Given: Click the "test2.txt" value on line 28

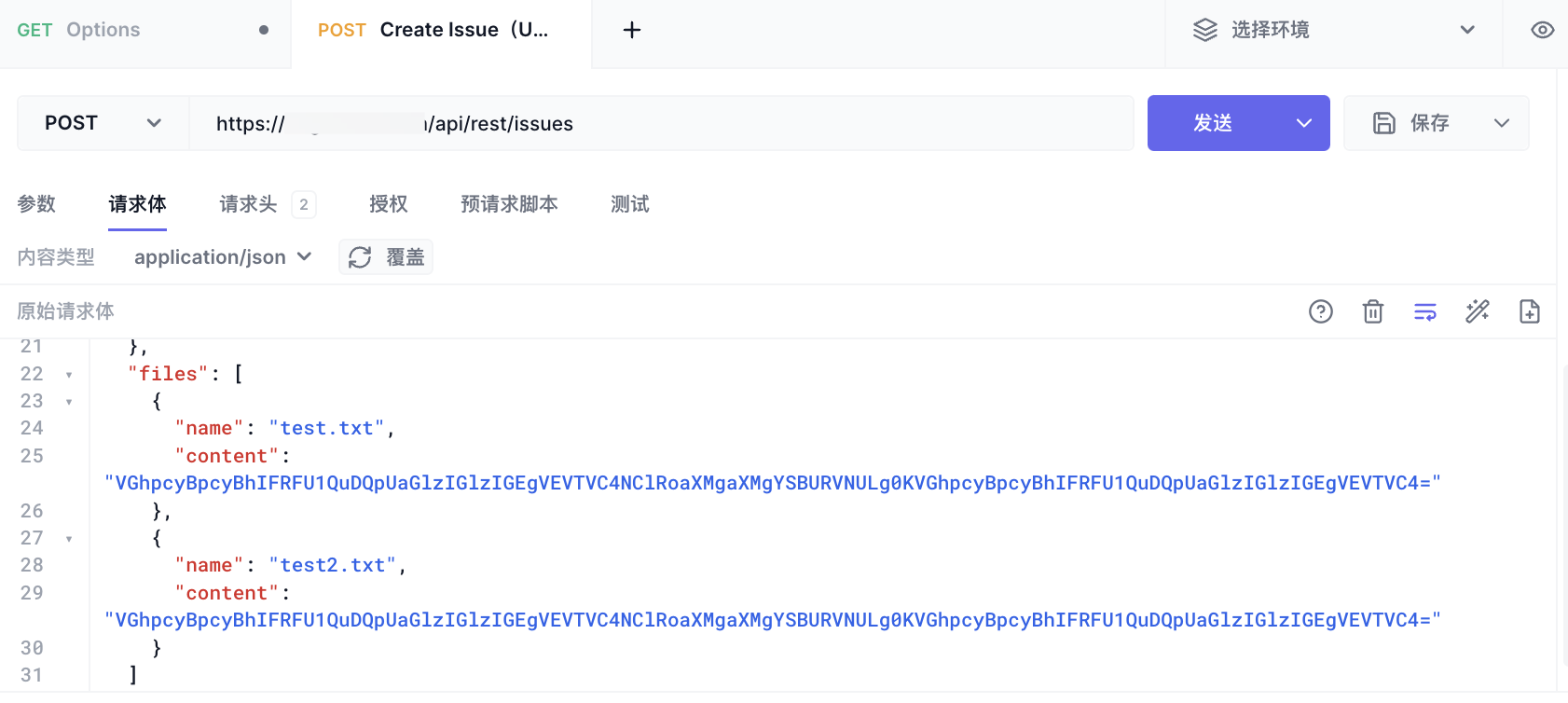Looking at the screenshot, I should [x=333, y=565].
